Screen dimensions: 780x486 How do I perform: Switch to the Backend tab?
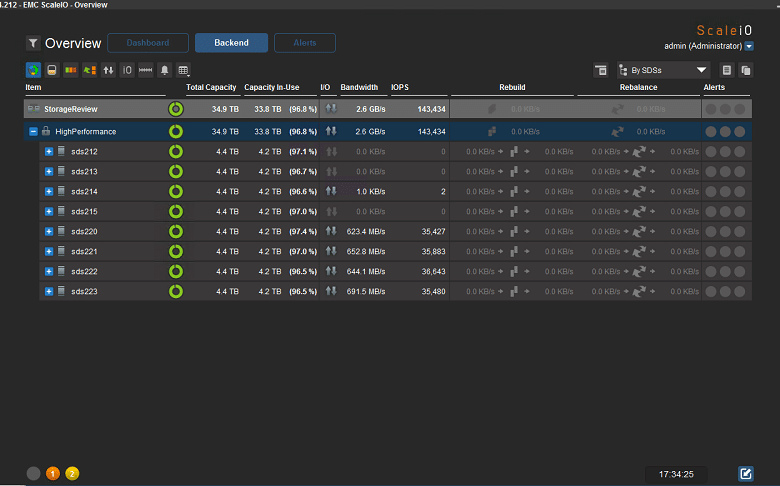point(231,43)
